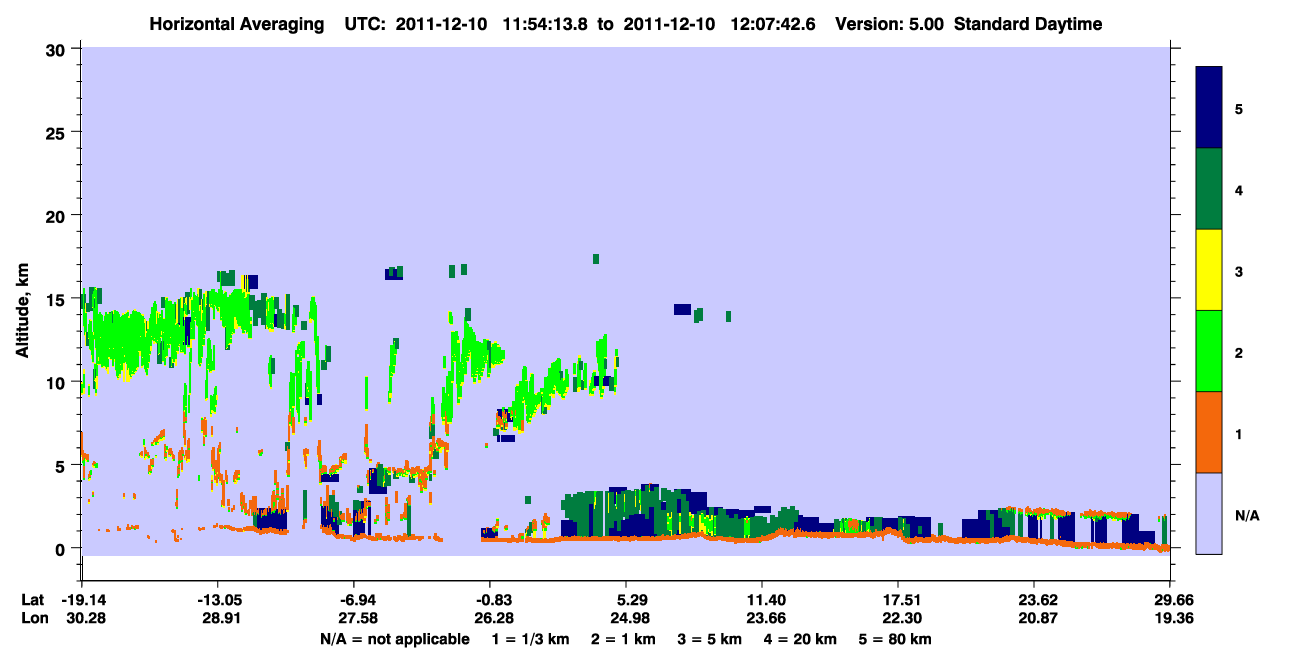The width and height of the screenshot is (1300, 667).
Task: Click the orange colorbar segment labeled 1
Action: pyautogui.click(x=1209, y=432)
